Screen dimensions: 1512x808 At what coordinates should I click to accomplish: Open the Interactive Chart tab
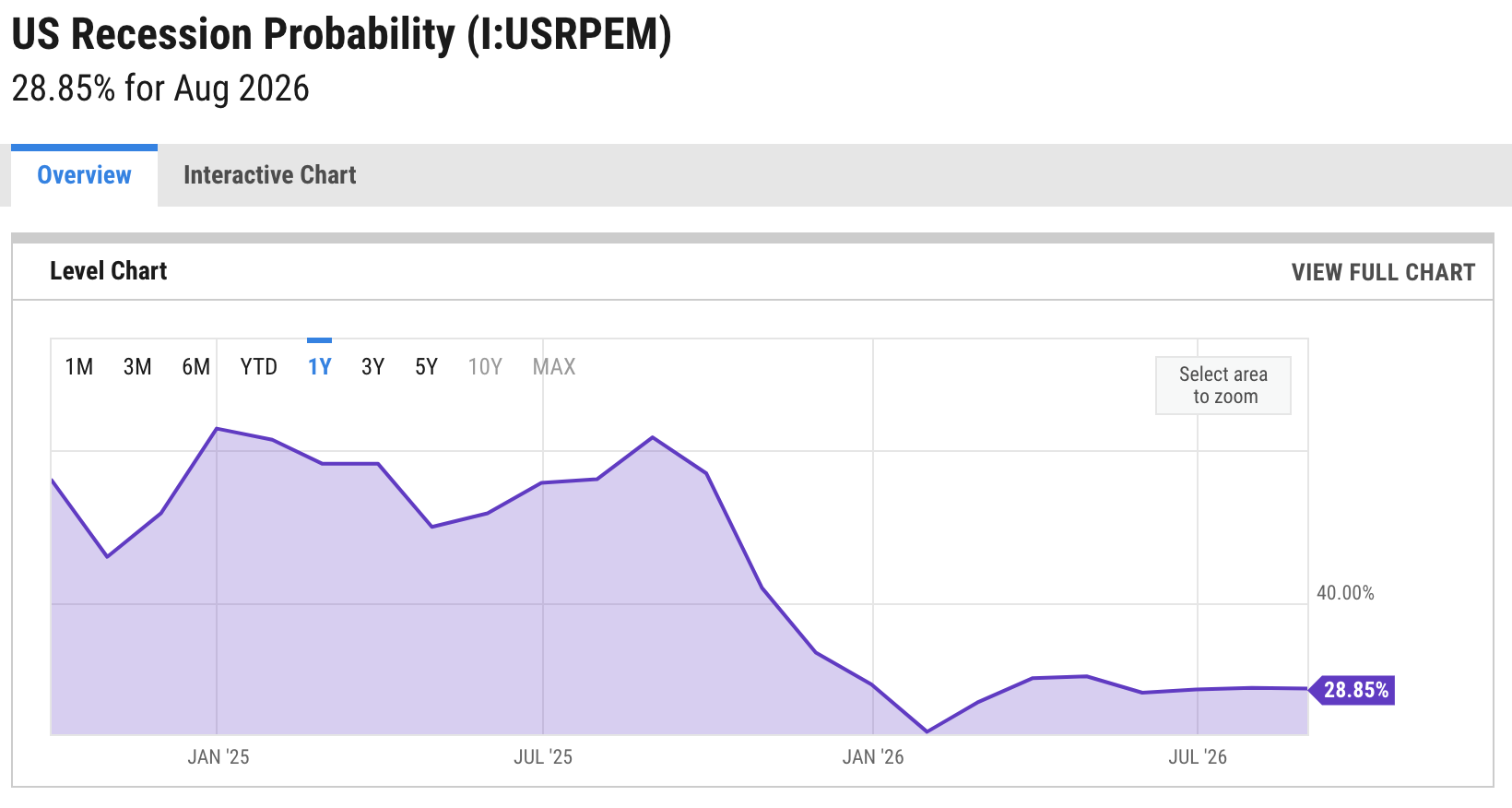point(269,175)
